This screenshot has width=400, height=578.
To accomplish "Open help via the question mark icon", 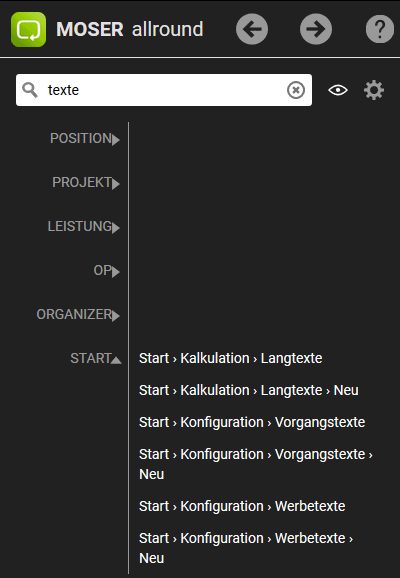I will [x=380, y=29].
